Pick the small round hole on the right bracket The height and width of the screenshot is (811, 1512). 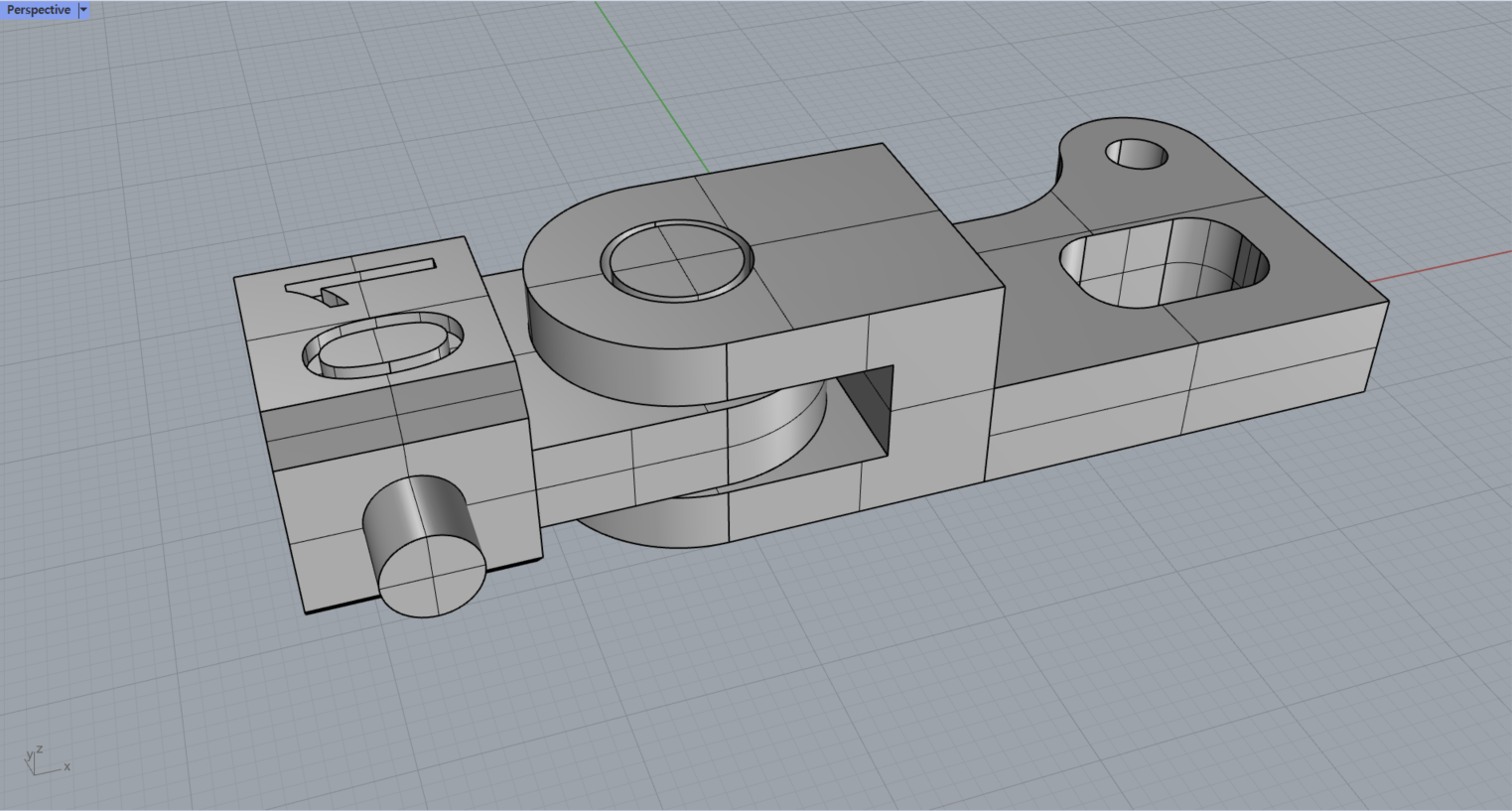(x=1137, y=153)
